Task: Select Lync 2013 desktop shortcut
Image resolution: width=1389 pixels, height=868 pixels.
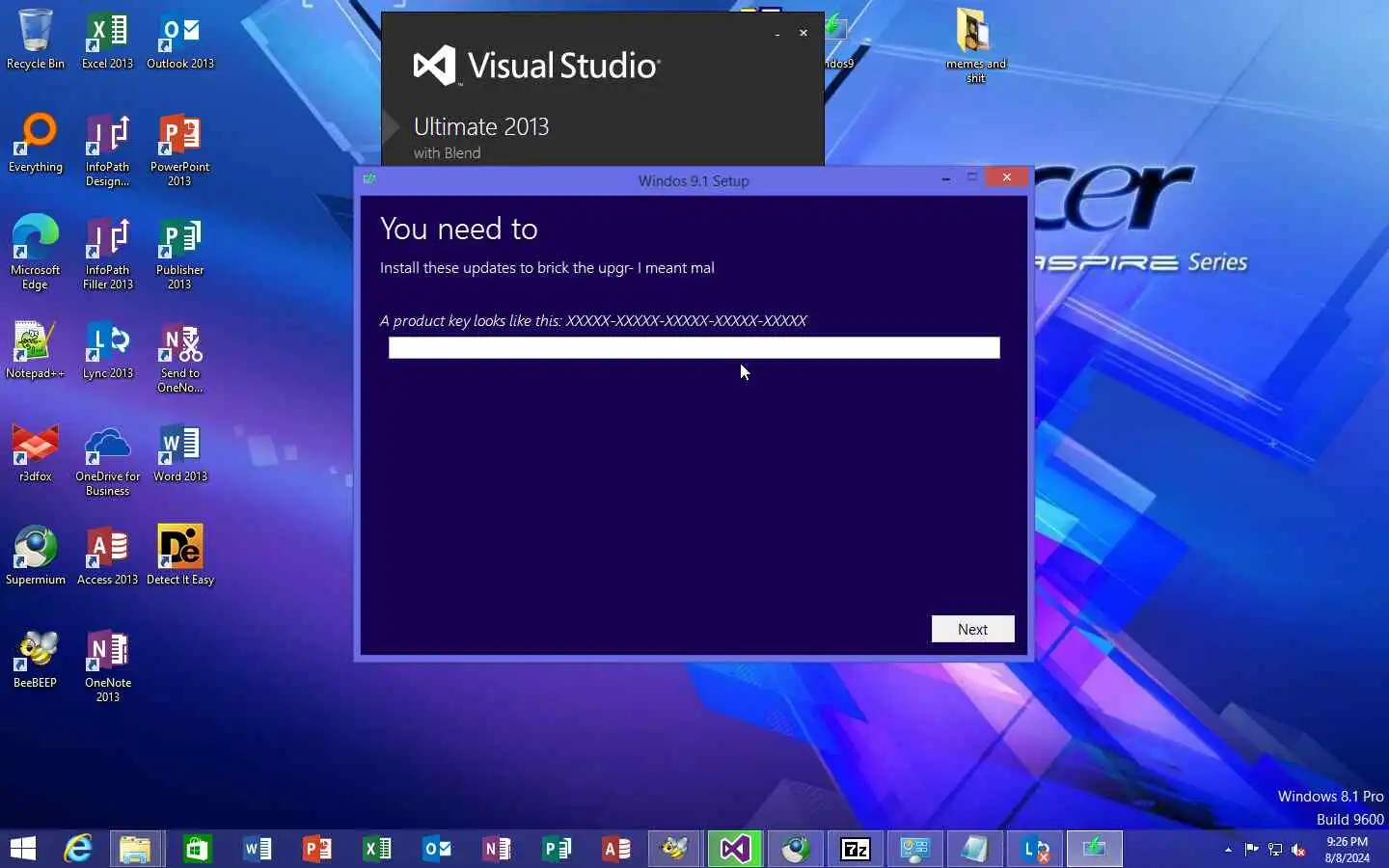Action: click(x=107, y=349)
